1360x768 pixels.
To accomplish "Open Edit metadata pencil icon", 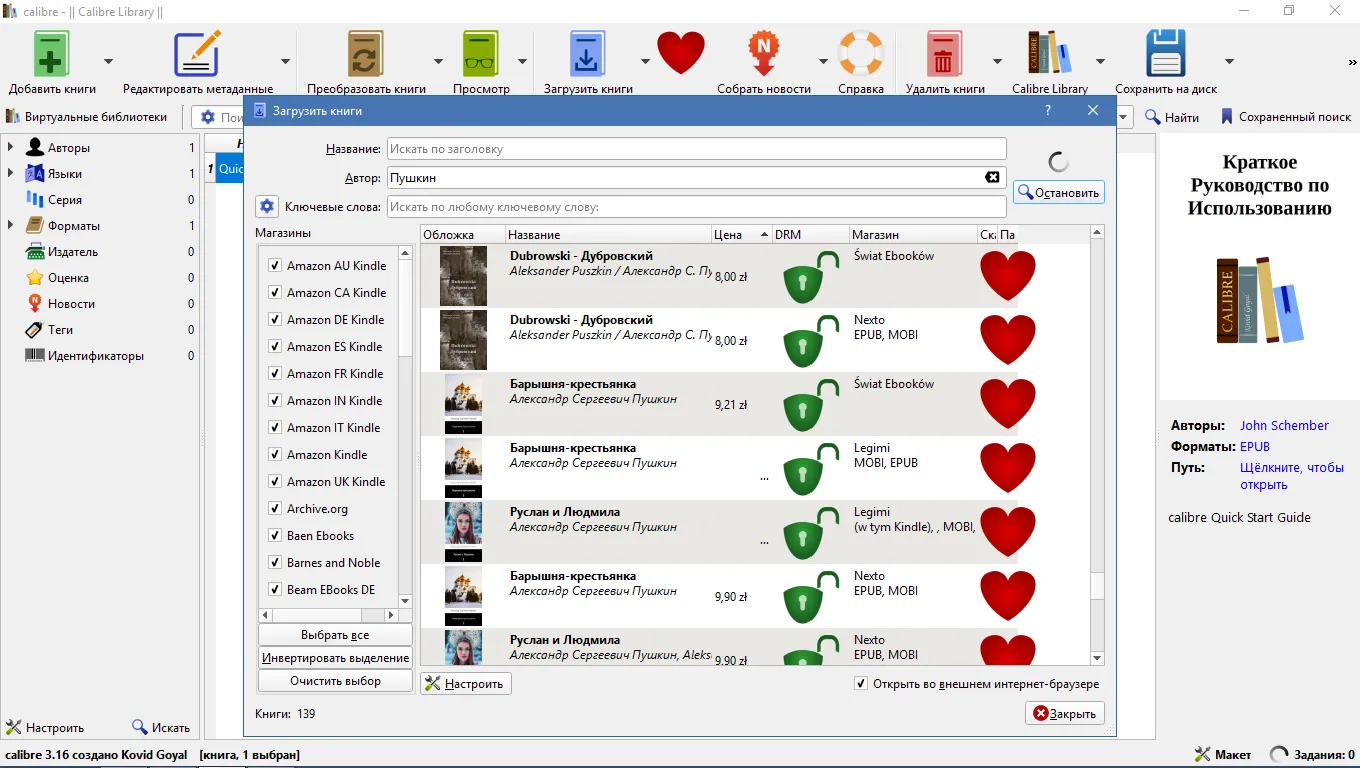I will tap(197, 53).
